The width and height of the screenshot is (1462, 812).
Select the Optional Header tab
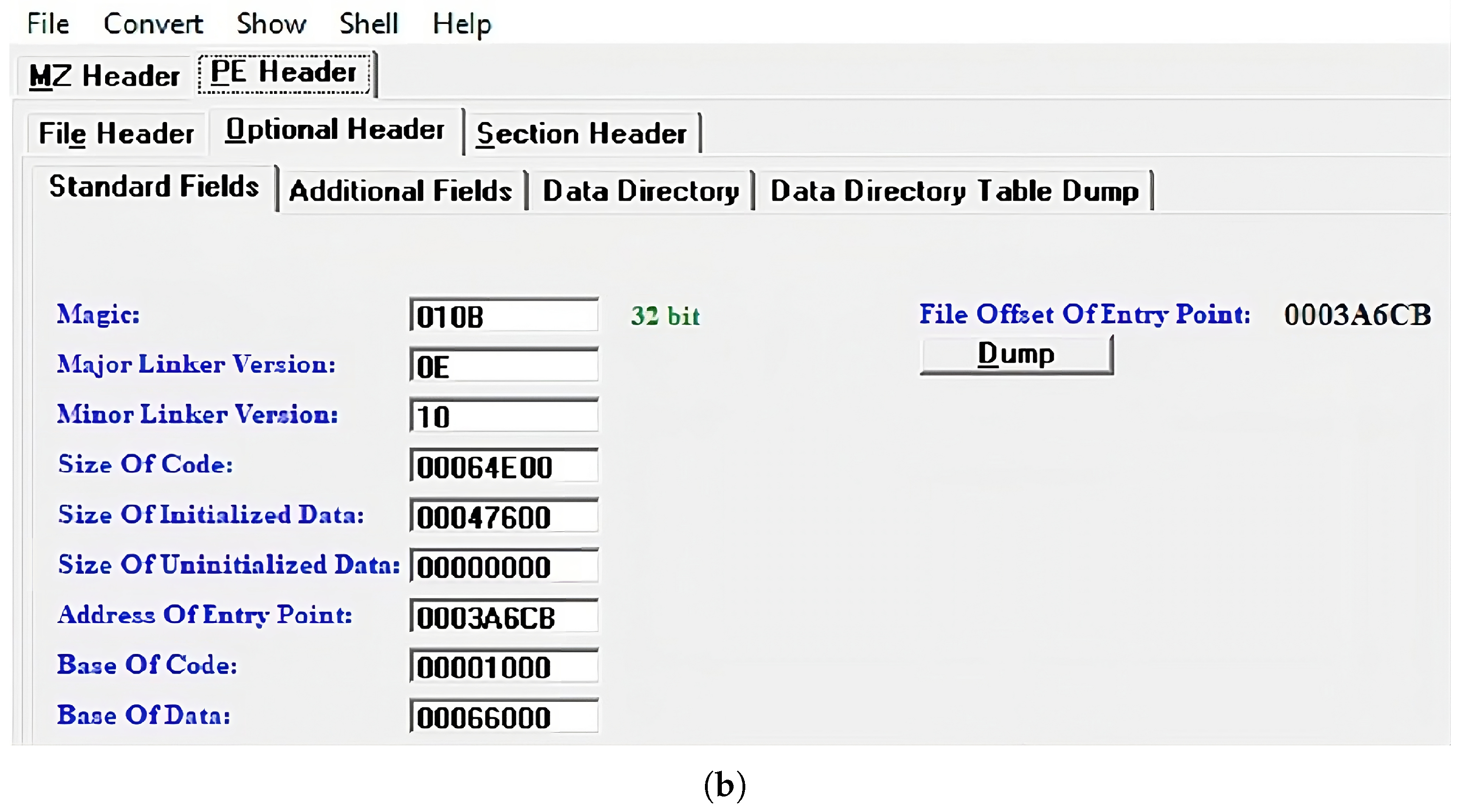pos(335,129)
